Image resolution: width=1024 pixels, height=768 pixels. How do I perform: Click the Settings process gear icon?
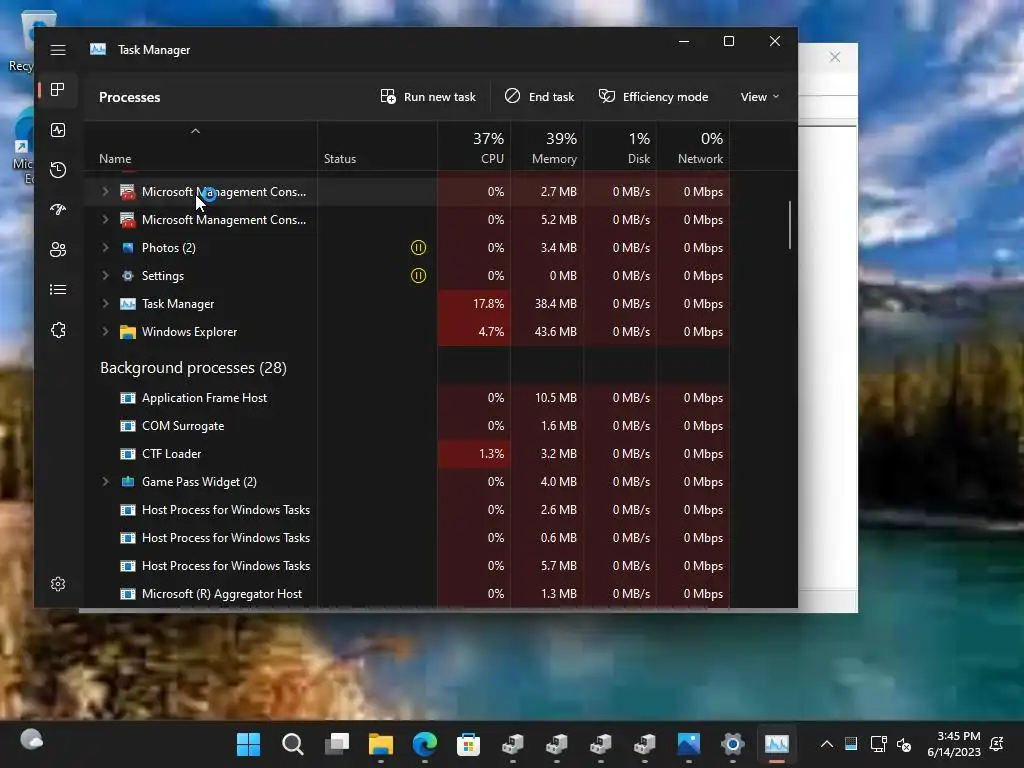pos(128,276)
